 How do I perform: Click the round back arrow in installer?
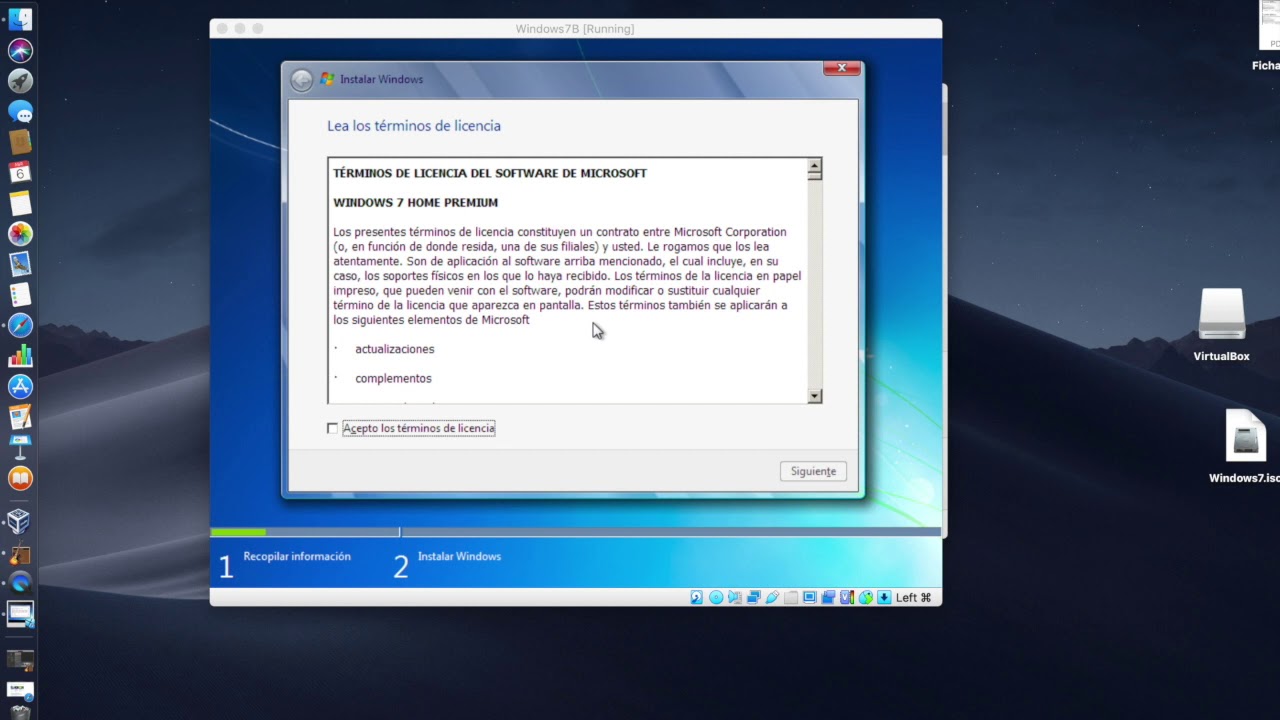[301, 80]
